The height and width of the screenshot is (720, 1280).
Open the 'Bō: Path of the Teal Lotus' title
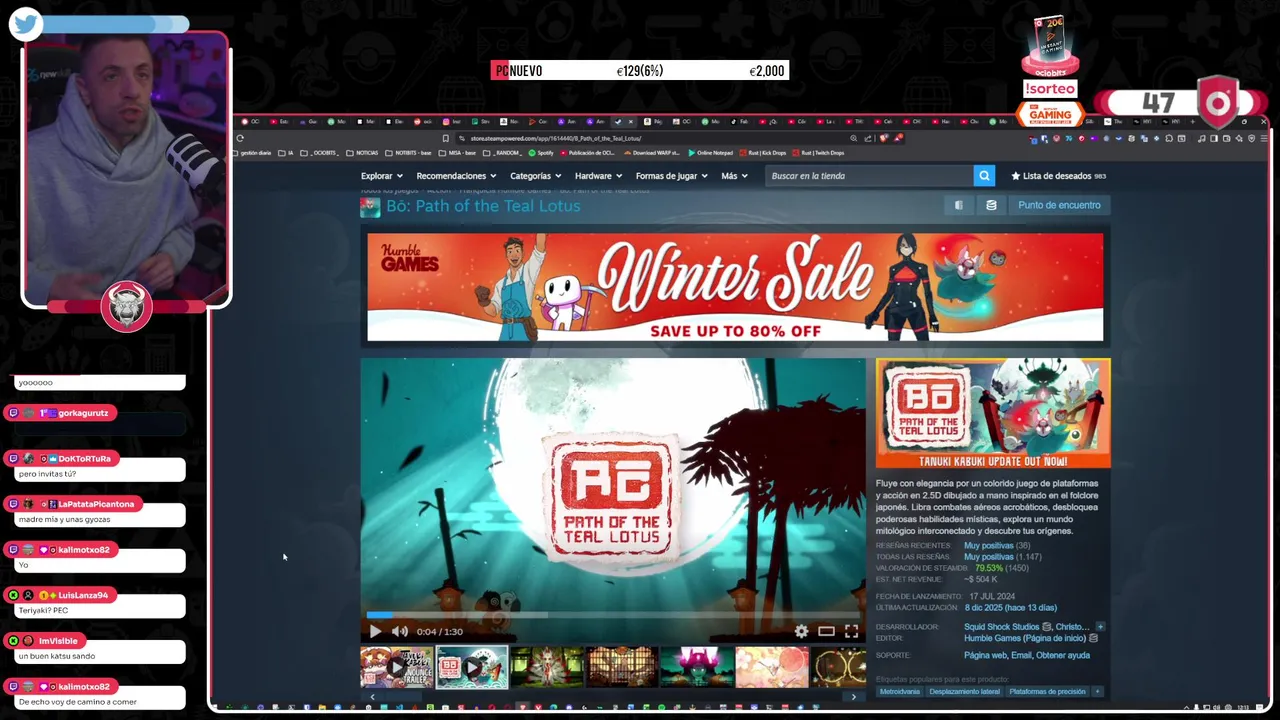click(x=483, y=206)
